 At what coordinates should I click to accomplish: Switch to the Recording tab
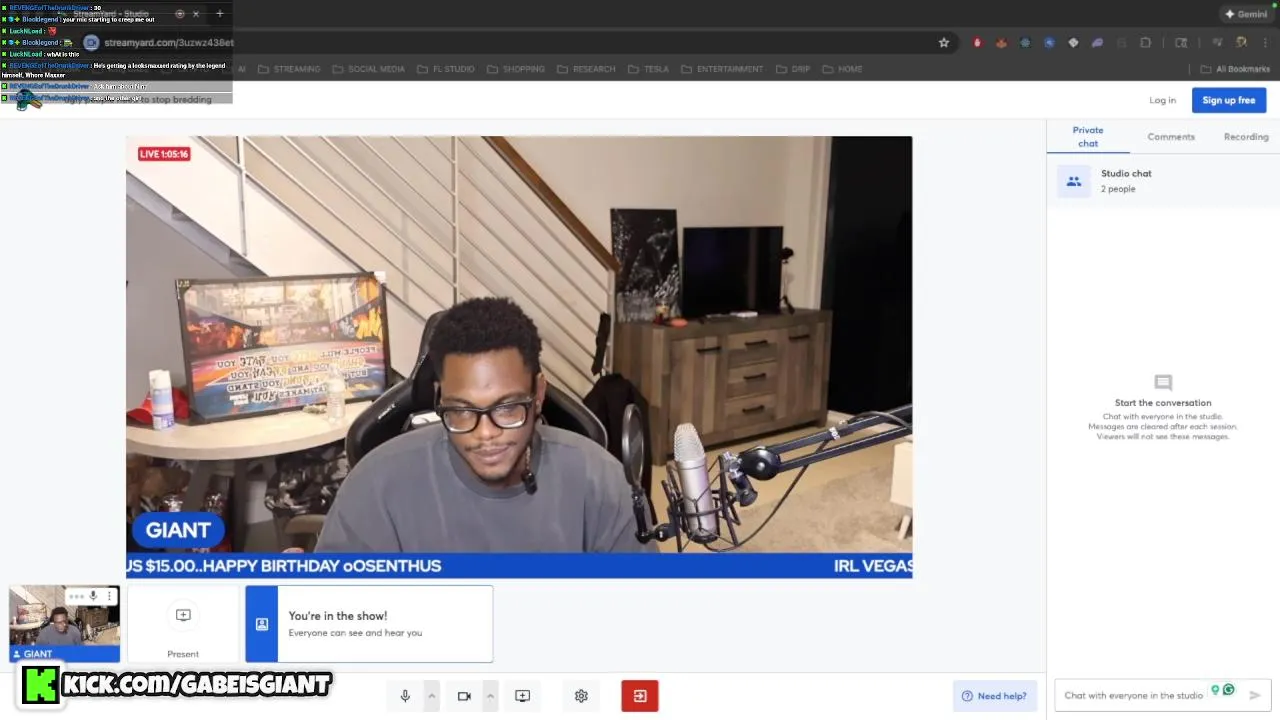pos(1246,137)
